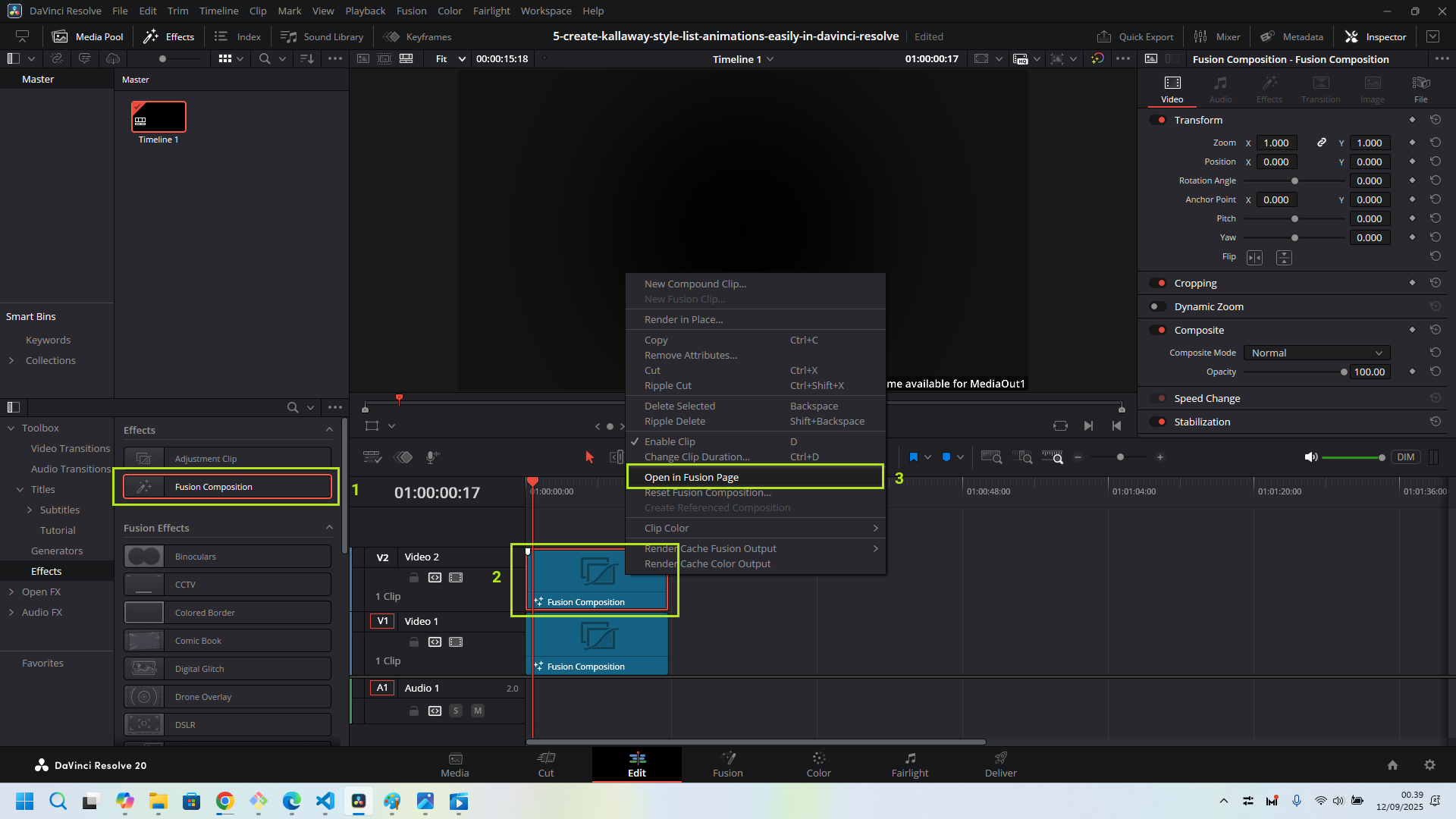The image size is (1456, 819).
Task: Adjust the Opacity slider handle
Action: pyautogui.click(x=1344, y=372)
